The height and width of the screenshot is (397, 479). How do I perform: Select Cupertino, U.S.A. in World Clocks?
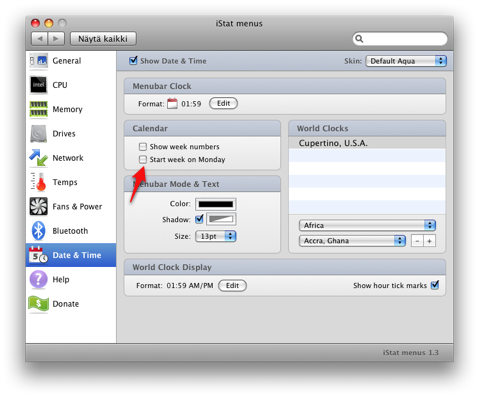point(367,143)
